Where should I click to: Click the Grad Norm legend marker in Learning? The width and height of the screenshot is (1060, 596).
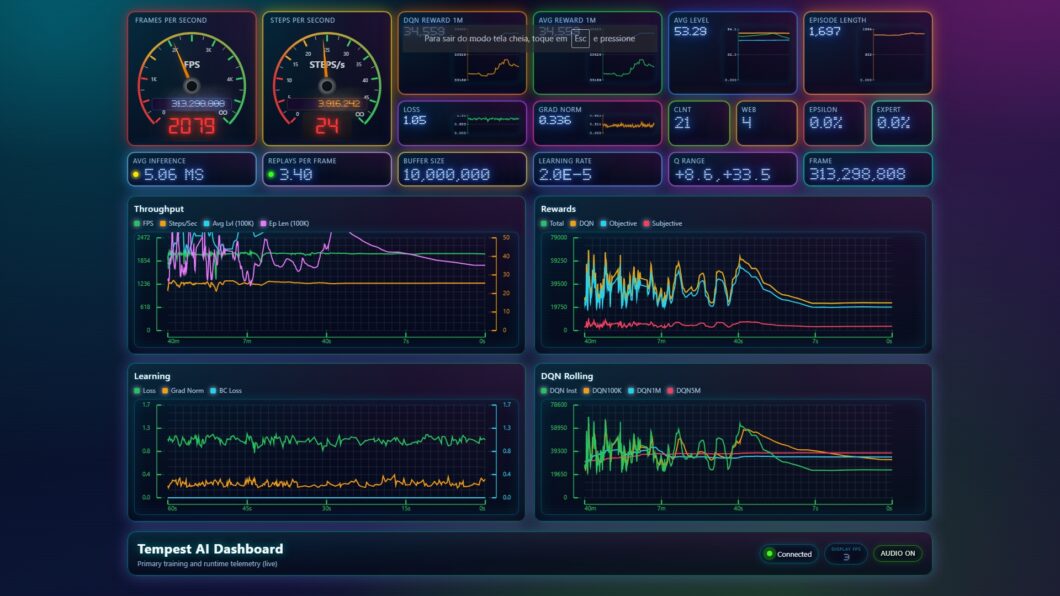165,390
